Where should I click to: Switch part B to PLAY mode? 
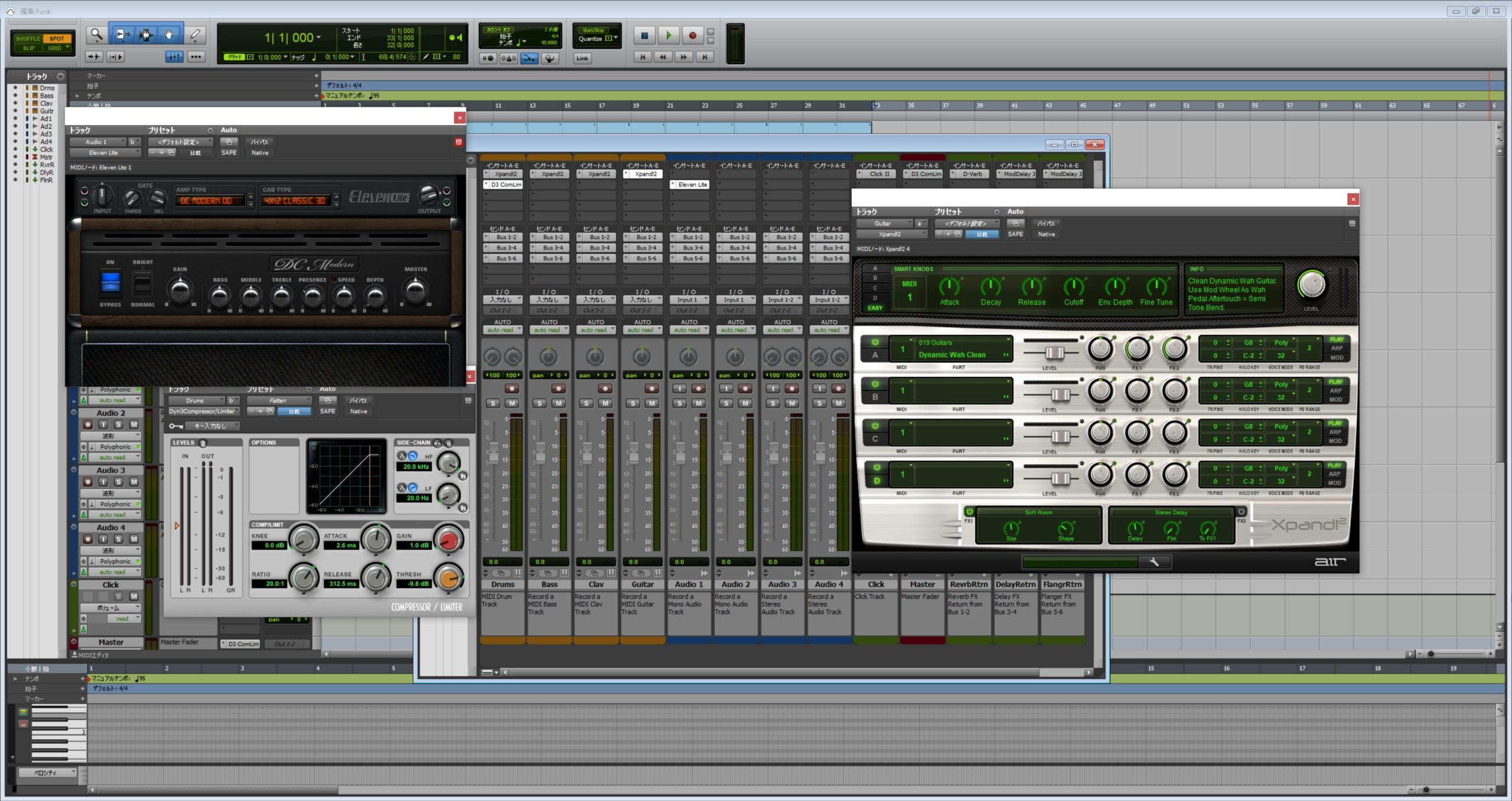click(x=1336, y=382)
